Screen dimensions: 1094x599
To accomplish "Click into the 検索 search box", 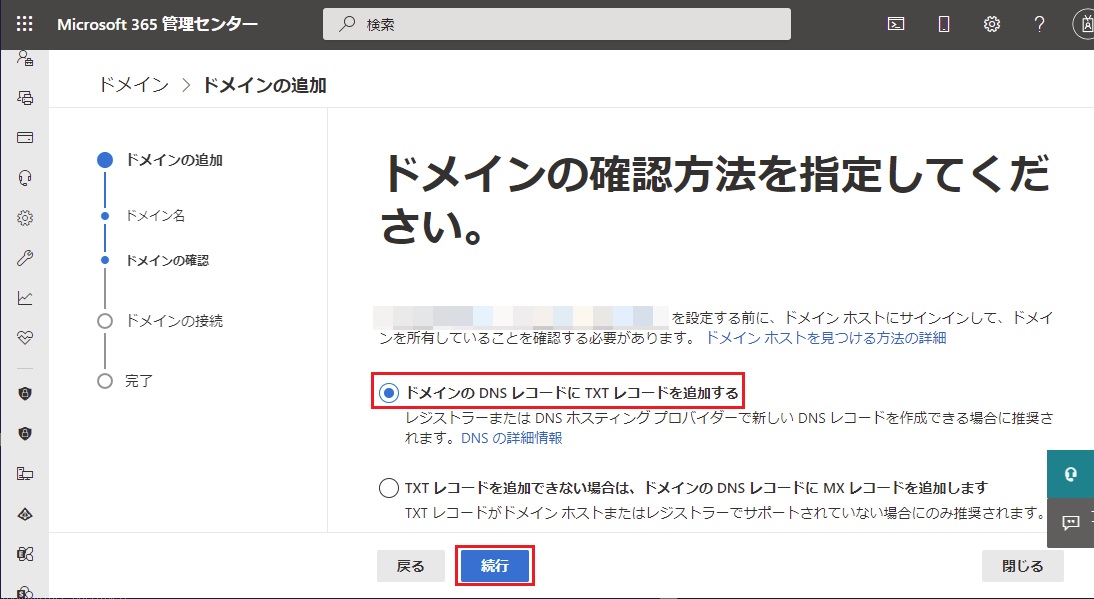I will tap(557, 24).
